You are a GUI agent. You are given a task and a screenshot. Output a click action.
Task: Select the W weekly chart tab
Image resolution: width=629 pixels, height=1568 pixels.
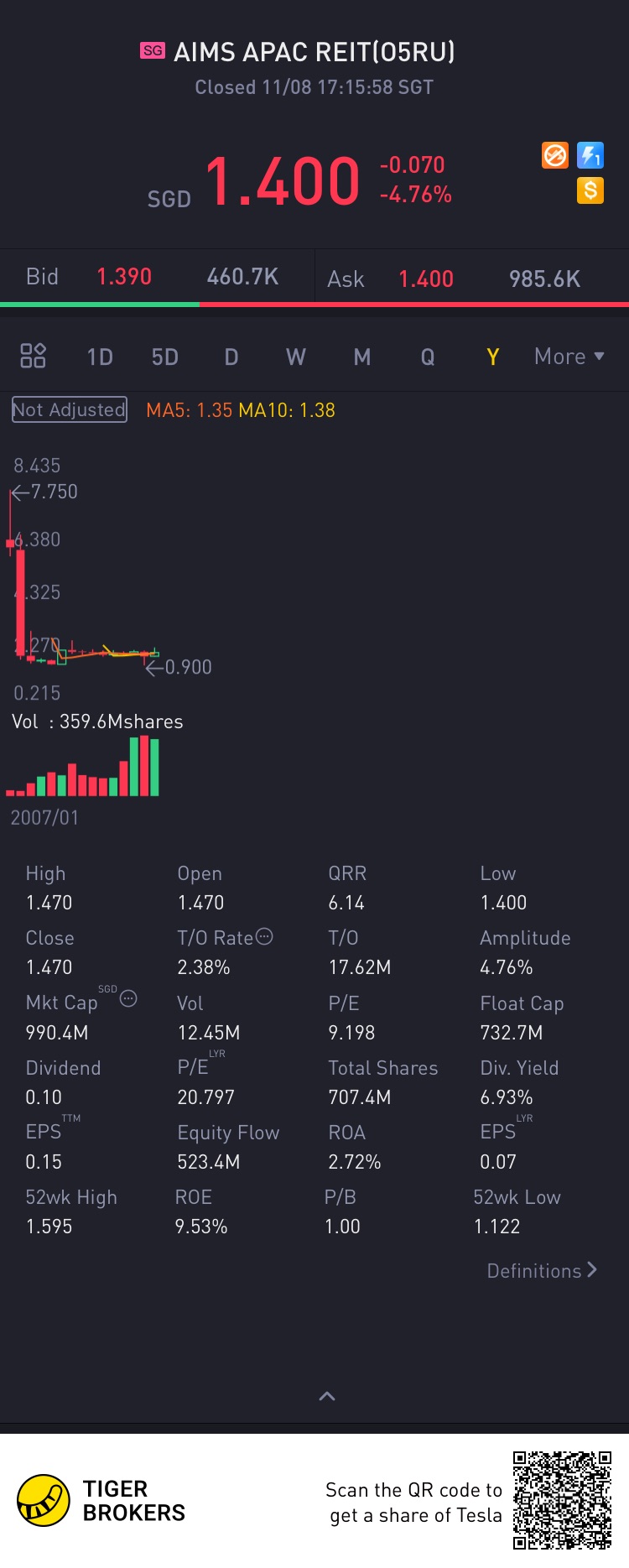[296, 357]
